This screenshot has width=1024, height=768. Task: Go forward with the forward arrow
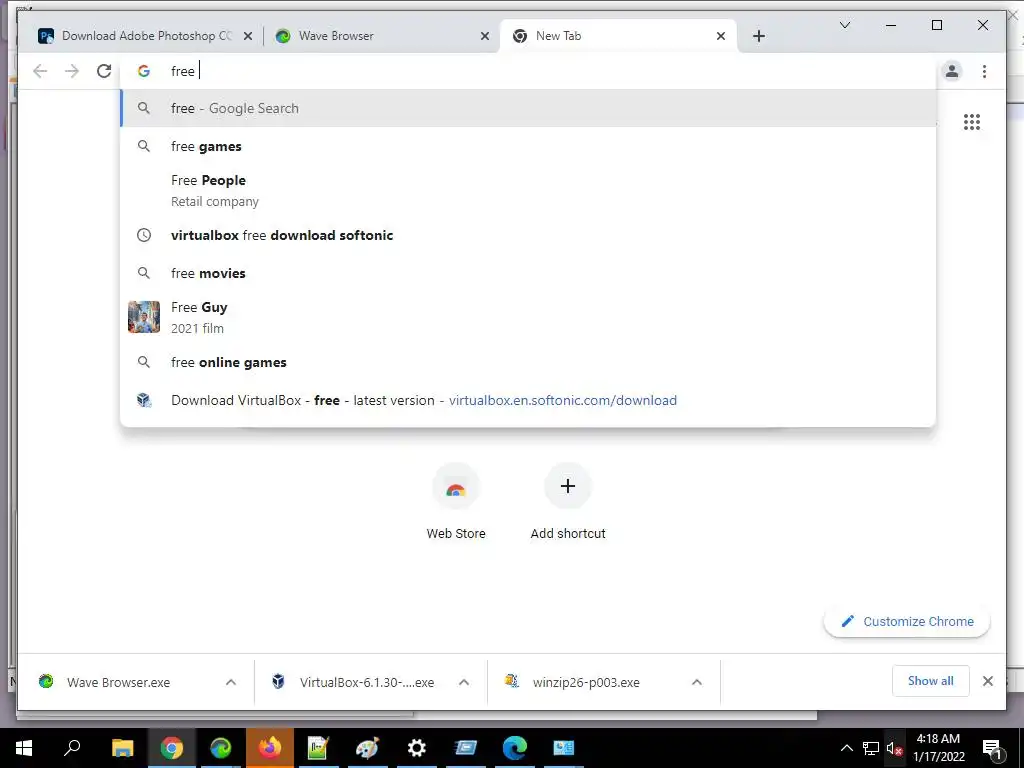72,71
